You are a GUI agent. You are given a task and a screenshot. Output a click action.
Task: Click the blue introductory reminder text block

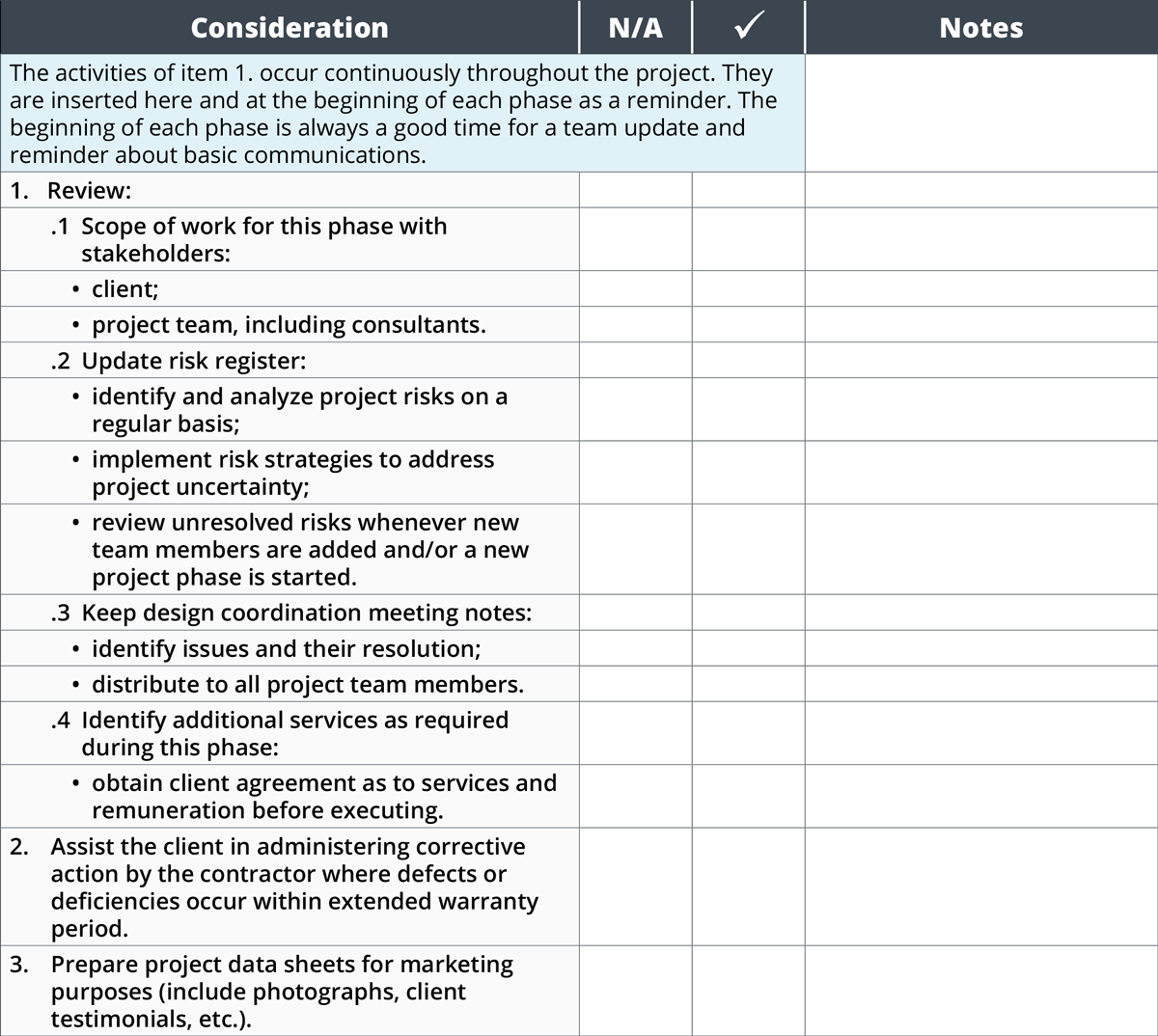[x=402, y=113]
